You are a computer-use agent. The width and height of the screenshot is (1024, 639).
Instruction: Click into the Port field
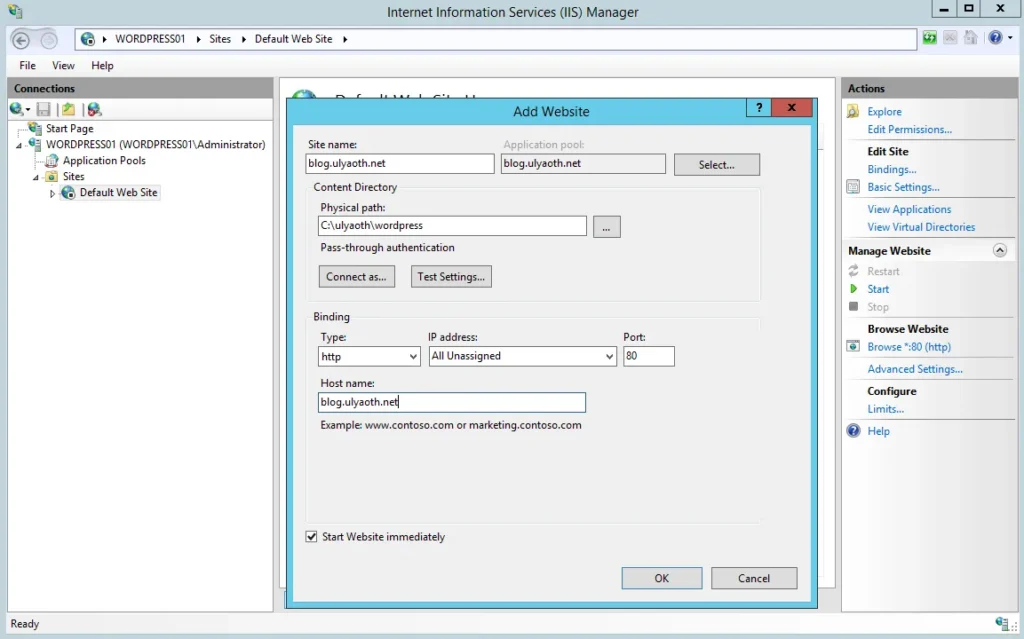tap(648, 356)
